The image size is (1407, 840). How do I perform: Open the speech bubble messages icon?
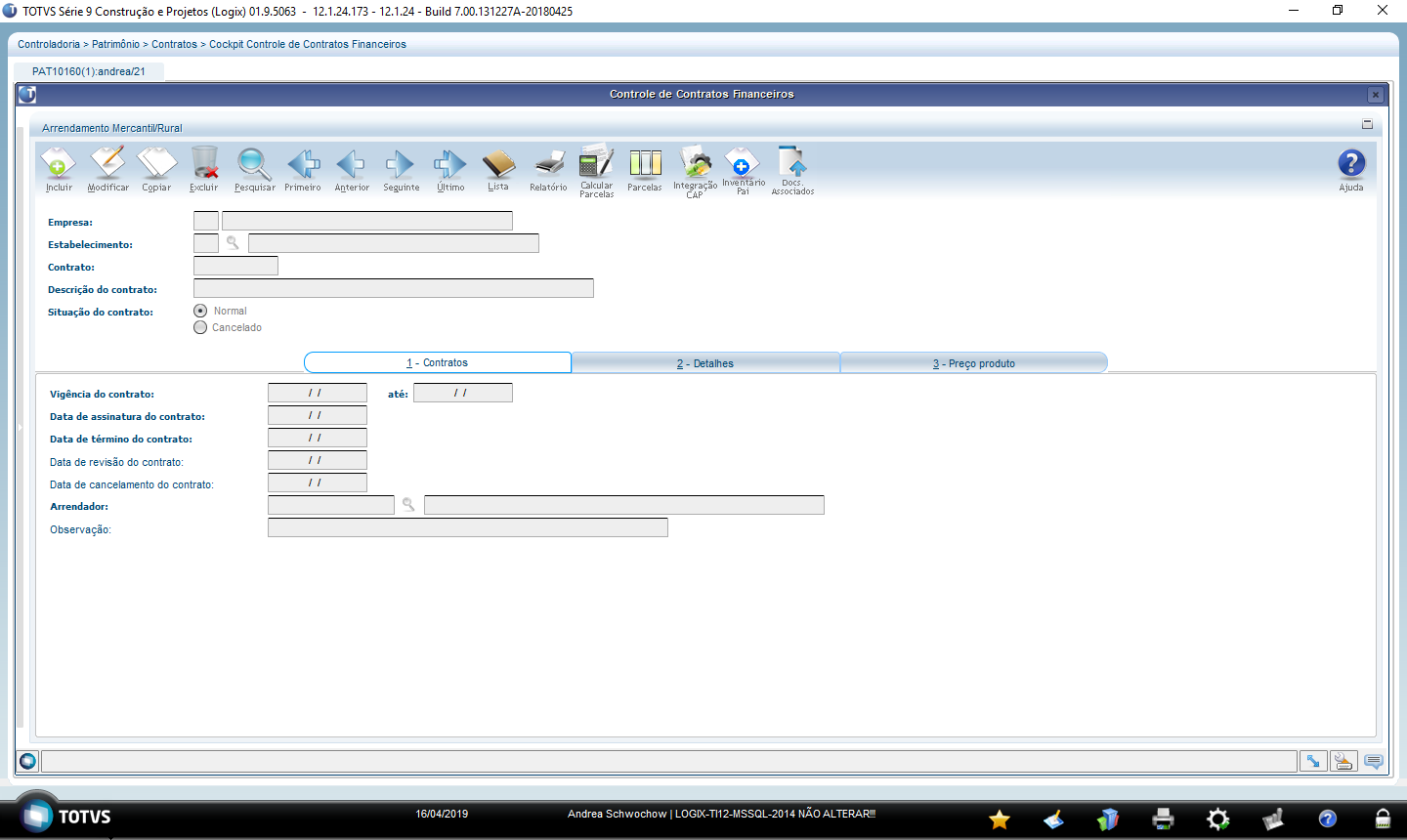pos(1374,761)
